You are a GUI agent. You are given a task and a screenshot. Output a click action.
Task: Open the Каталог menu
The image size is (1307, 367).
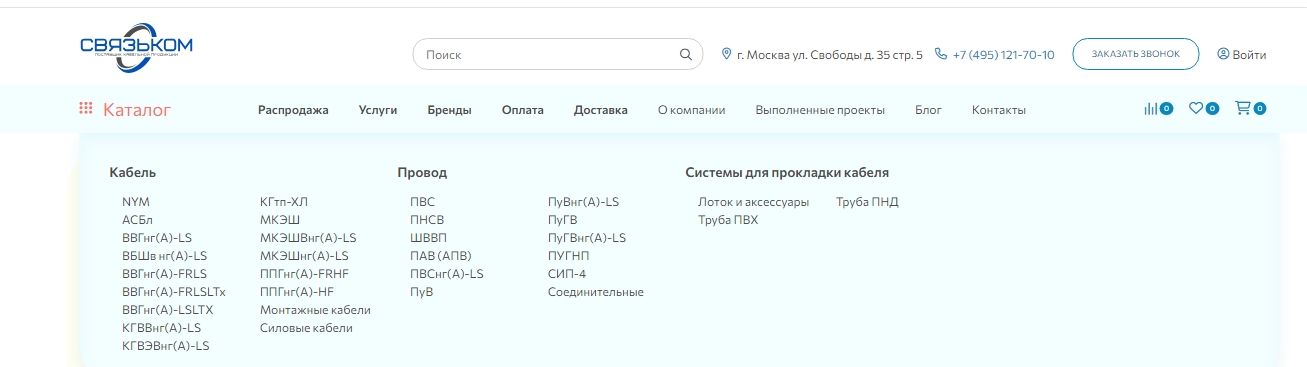137,110
